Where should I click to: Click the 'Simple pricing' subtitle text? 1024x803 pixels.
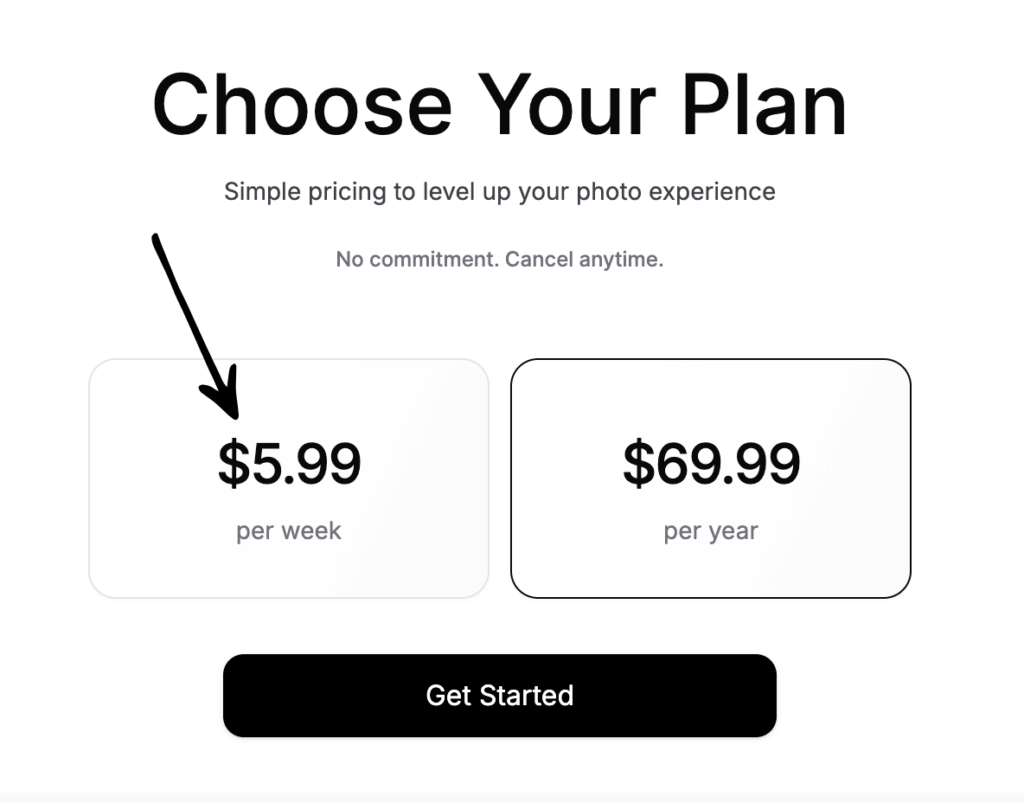pos(499,191)
